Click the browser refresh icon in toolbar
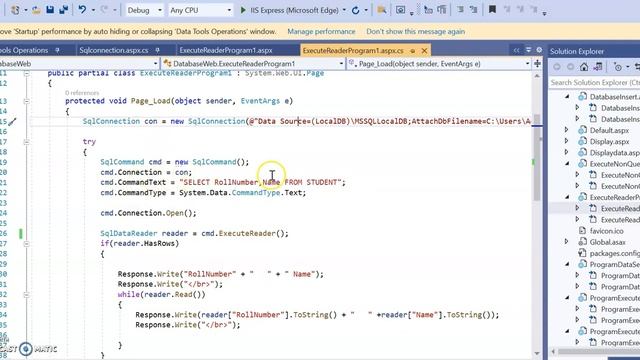The image size is (640, 360). pos(356,10)
